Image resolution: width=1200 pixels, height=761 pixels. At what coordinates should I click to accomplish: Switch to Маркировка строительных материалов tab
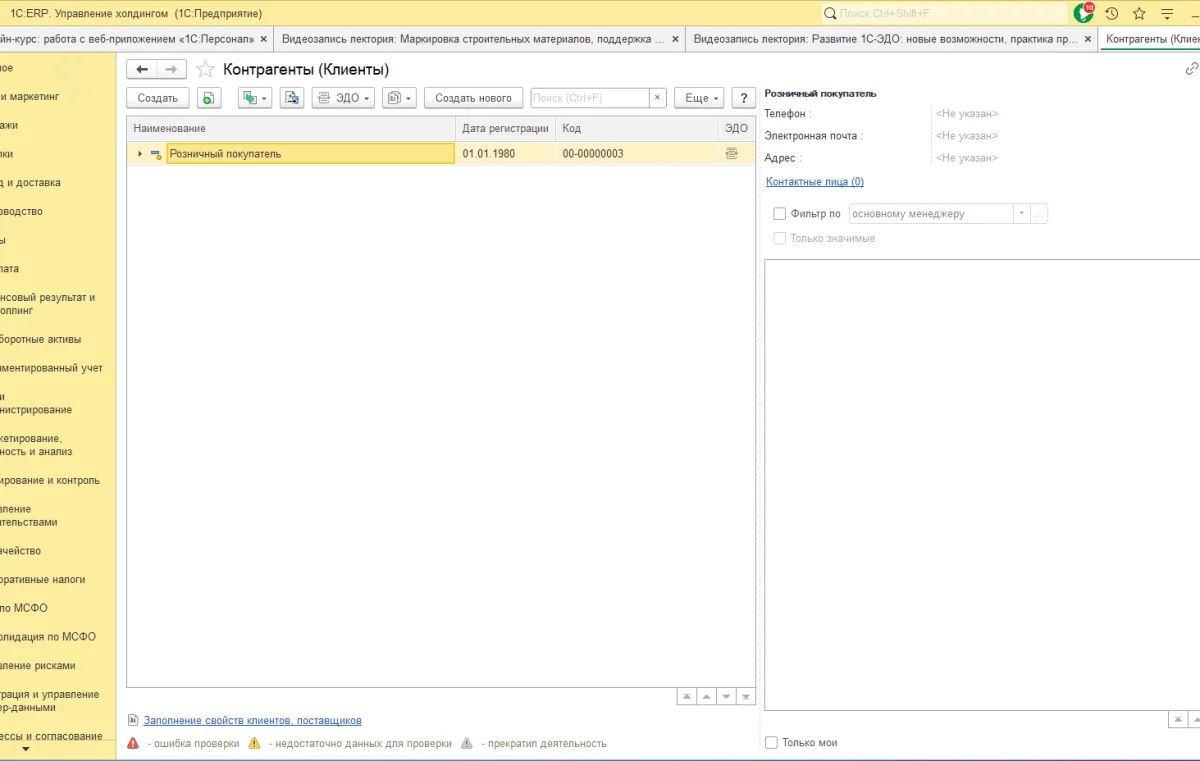coord(473,39)
